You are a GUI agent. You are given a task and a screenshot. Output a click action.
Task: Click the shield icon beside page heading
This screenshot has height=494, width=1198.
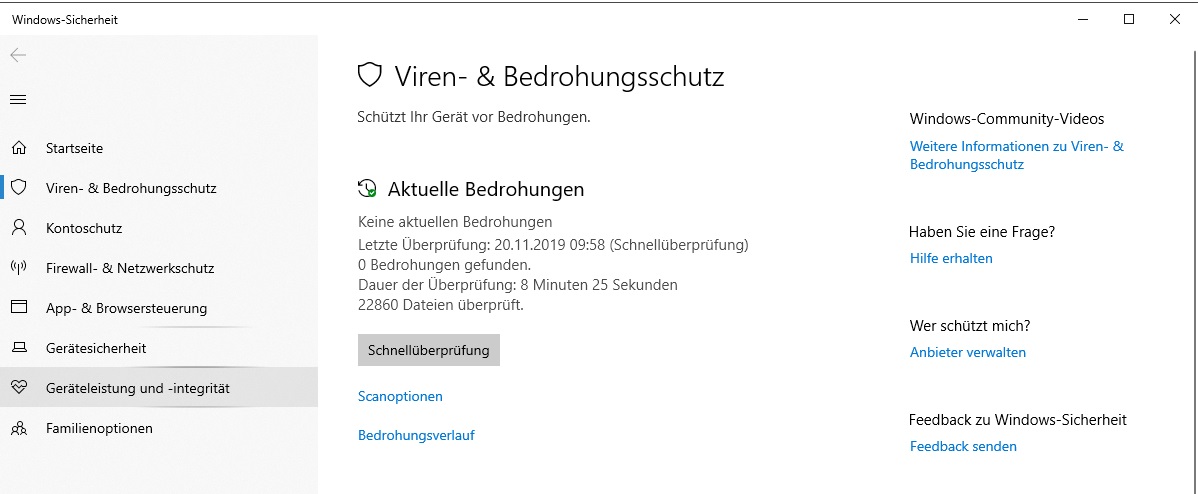tap(370, 76)
